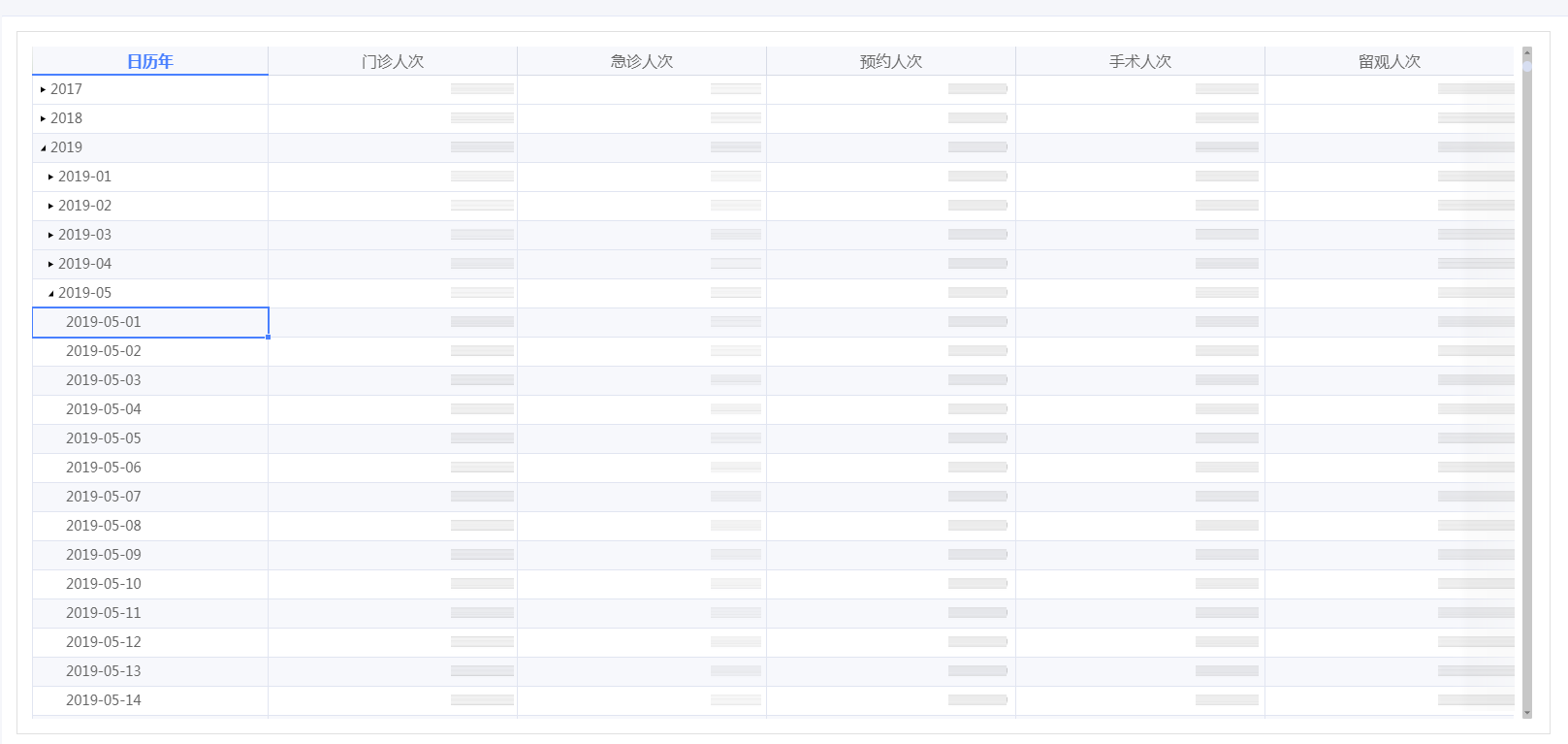Click the table's vertical scrollbar track
1568x744 pixels.
1527,382
